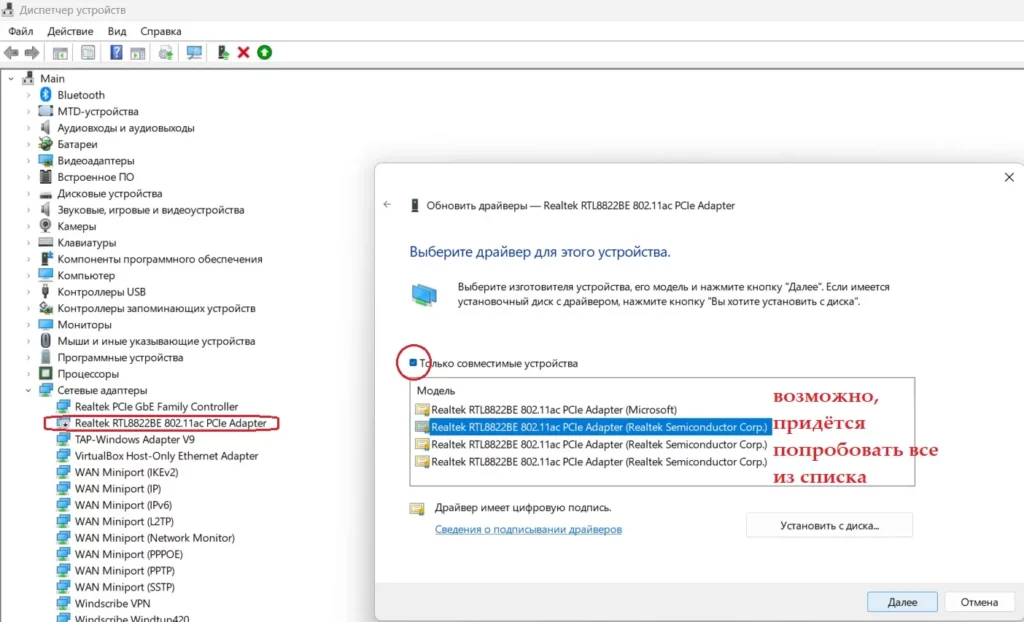1024x622 pixels.
Task: Click the Отмена button
Action: 979,602
